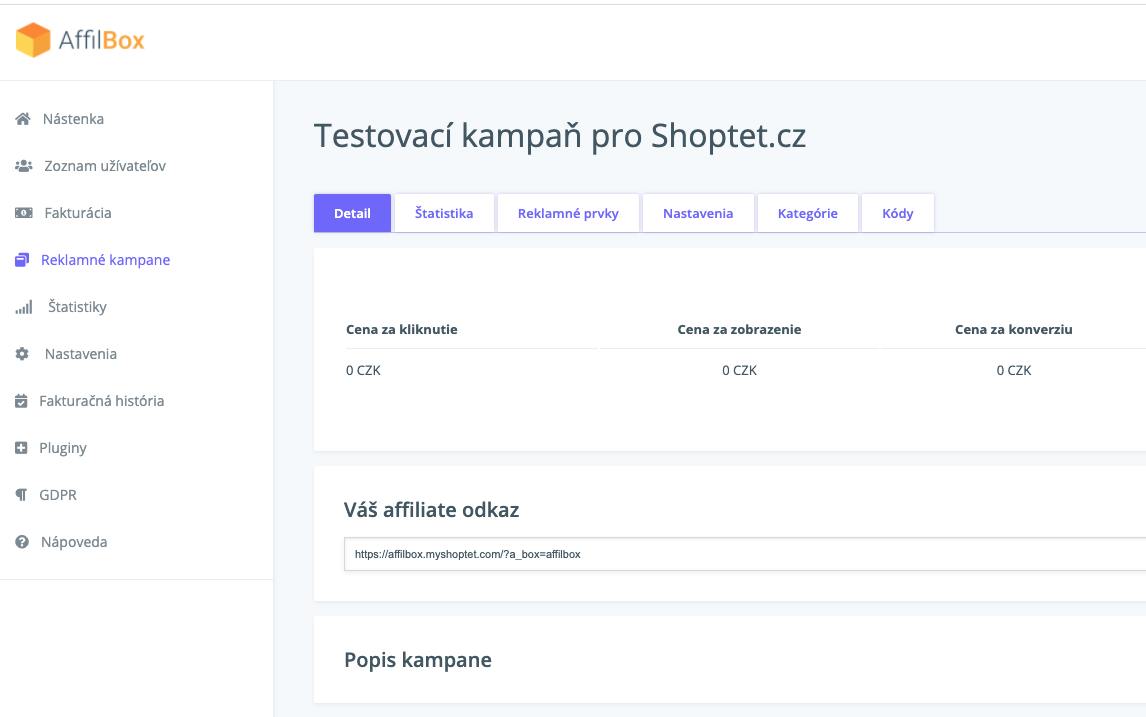The height and width of the screenshot is (717, 1146).
Task: Select the Detail tab
Action: click(x=352, y=213)
